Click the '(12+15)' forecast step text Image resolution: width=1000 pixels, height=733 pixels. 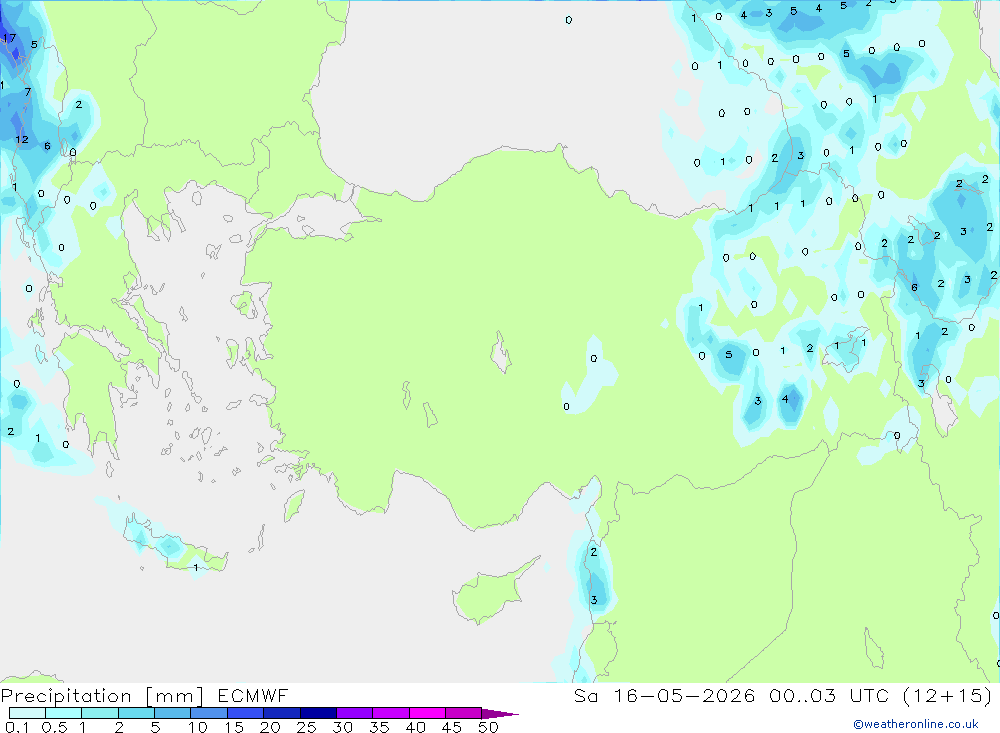click(x=948, y=695)
